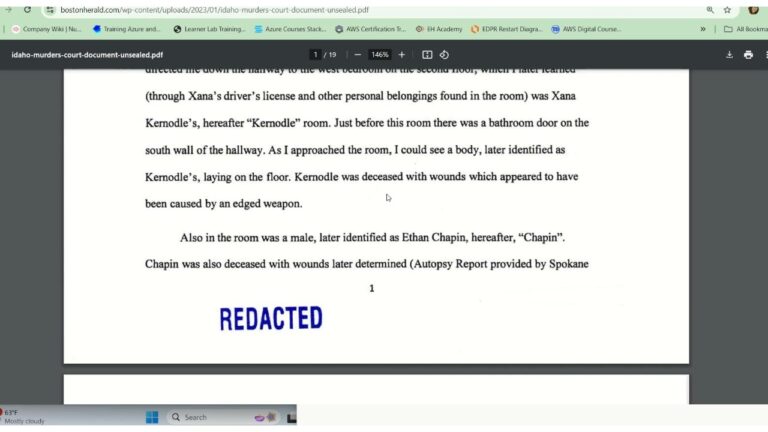Screen dimensions: 768x432
Task: Click the zoom out minus button
Action: 357,55
